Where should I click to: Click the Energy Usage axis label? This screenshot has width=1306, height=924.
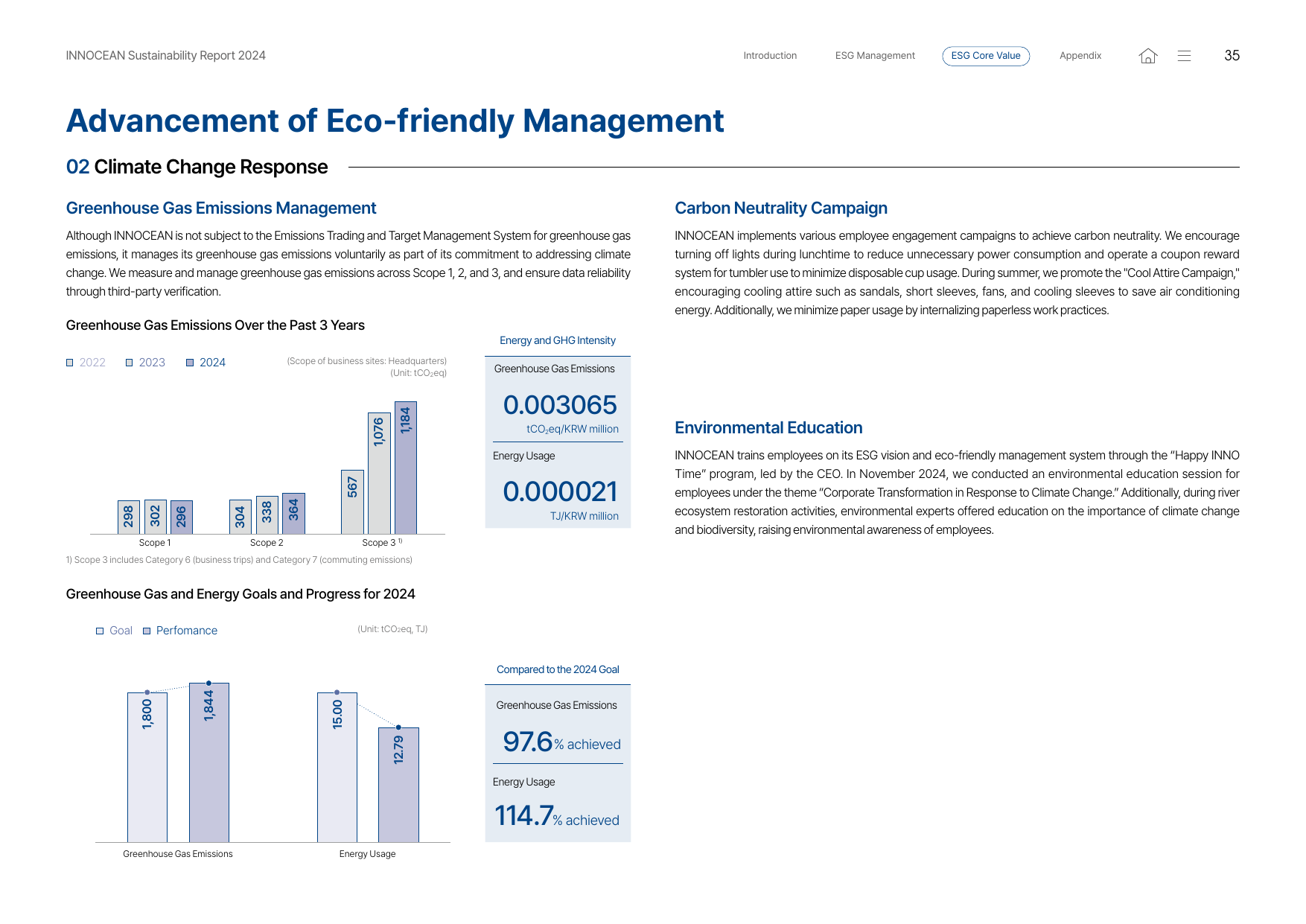point(368,854)
